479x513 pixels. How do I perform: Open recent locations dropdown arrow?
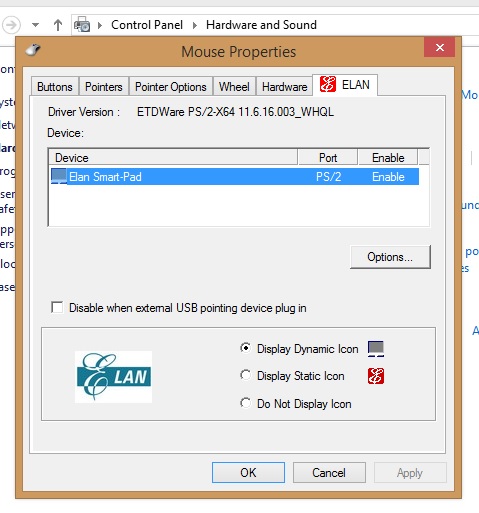35,25
